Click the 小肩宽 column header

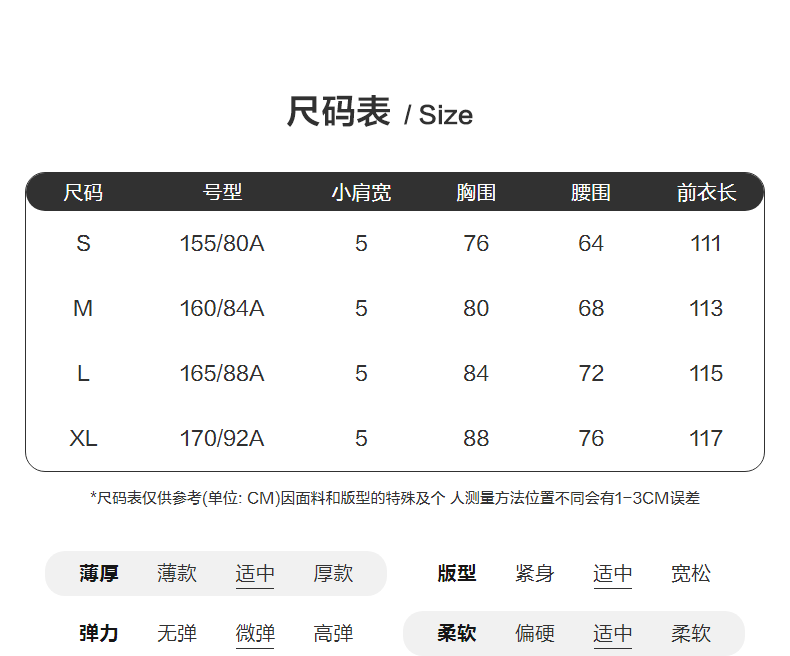tap(361, 193)
